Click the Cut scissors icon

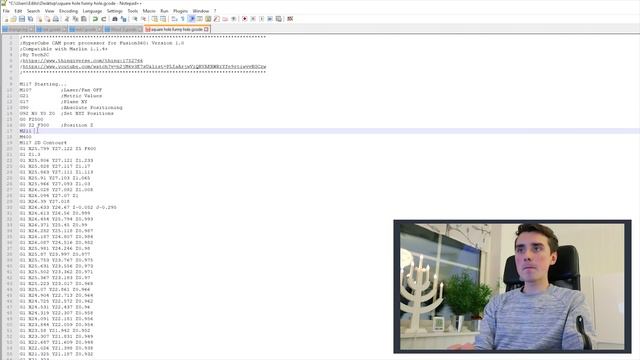[67, 19]
